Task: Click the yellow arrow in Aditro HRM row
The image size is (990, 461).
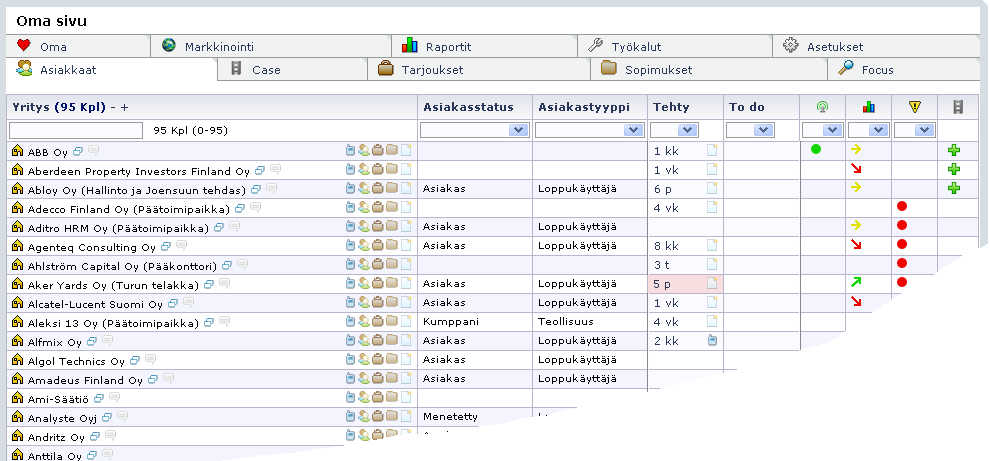Action: (856, 225)
